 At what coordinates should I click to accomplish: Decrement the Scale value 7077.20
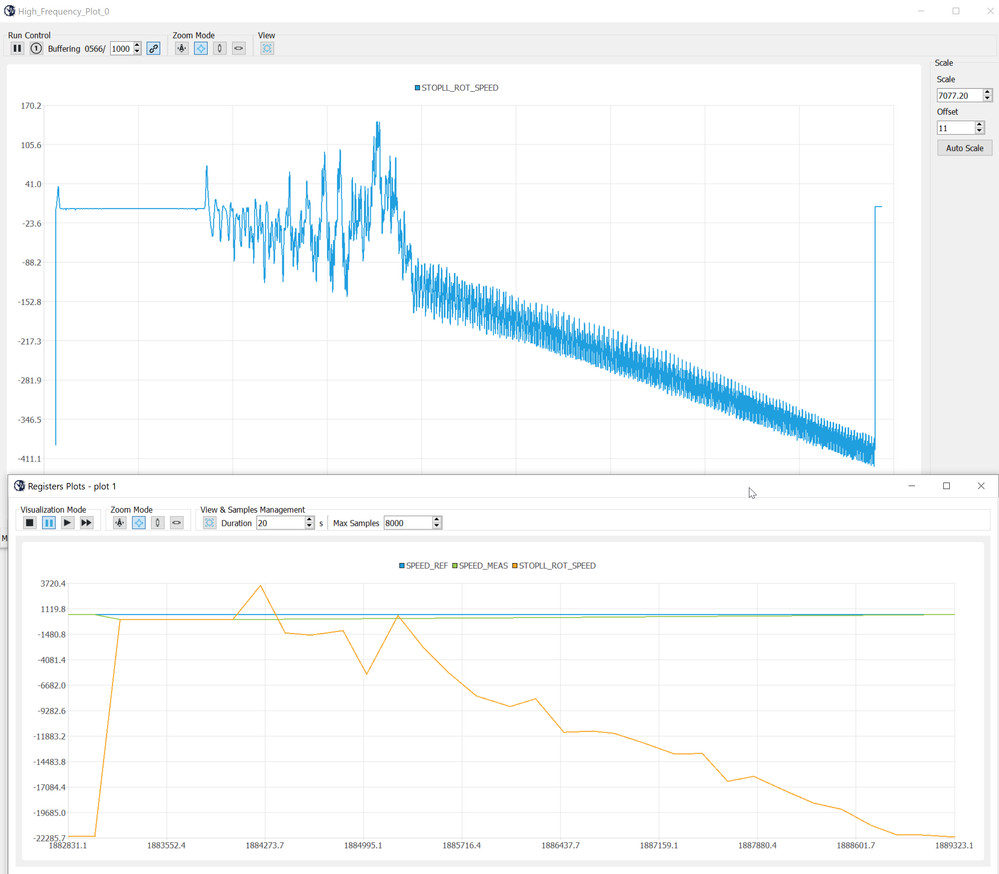[x=988, y=99]
